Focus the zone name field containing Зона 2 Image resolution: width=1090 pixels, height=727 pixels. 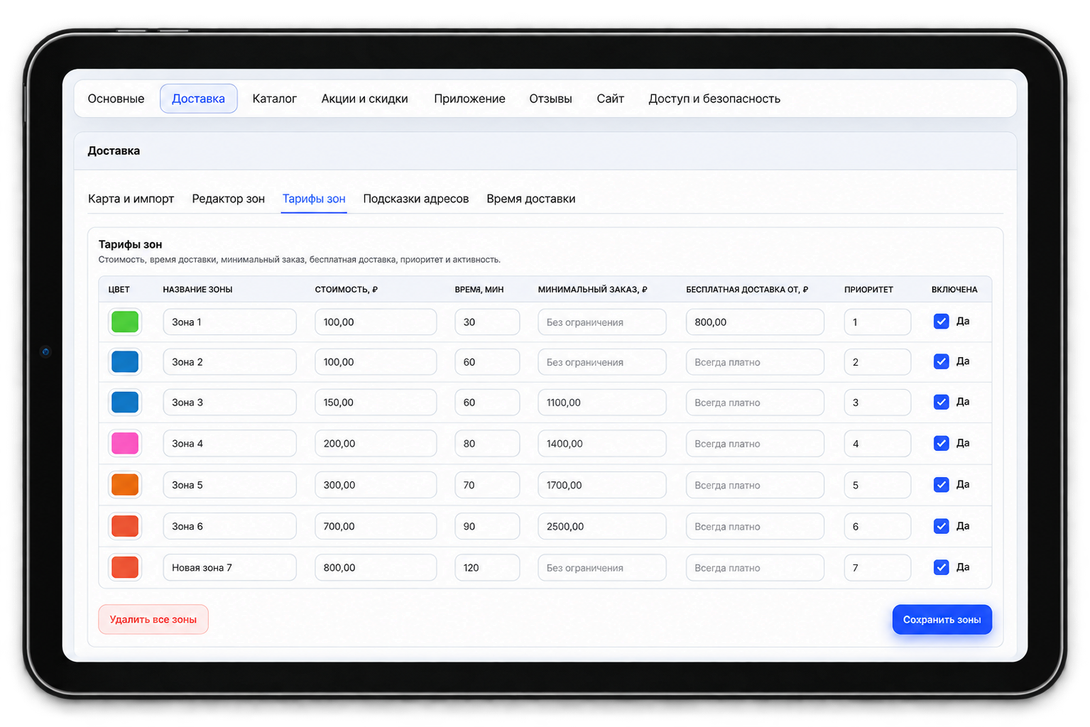pos(229,362)
